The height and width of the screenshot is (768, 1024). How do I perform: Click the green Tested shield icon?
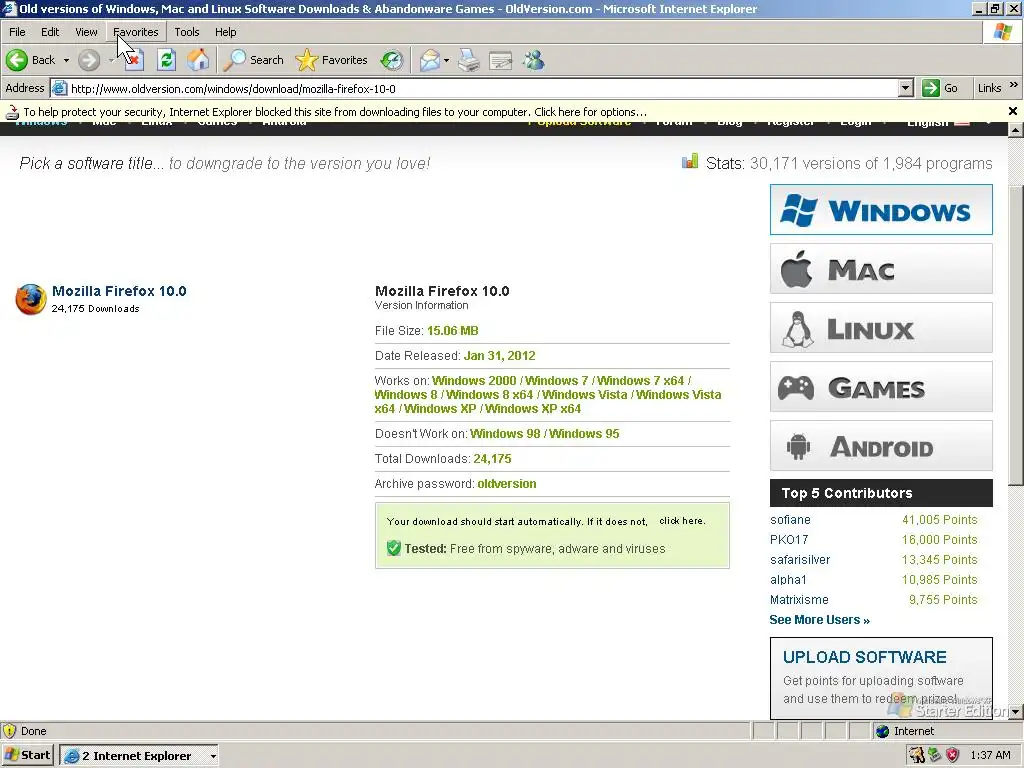393,548
